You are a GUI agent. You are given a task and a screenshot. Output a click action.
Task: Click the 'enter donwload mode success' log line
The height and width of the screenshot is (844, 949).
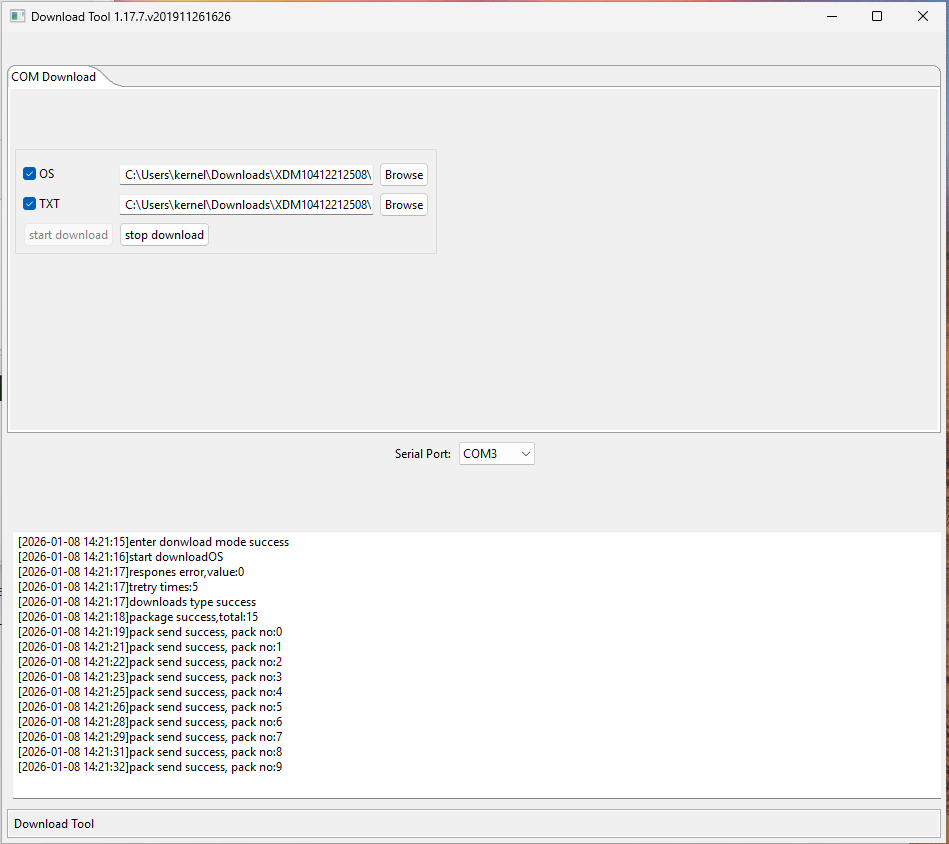point(153,542)
